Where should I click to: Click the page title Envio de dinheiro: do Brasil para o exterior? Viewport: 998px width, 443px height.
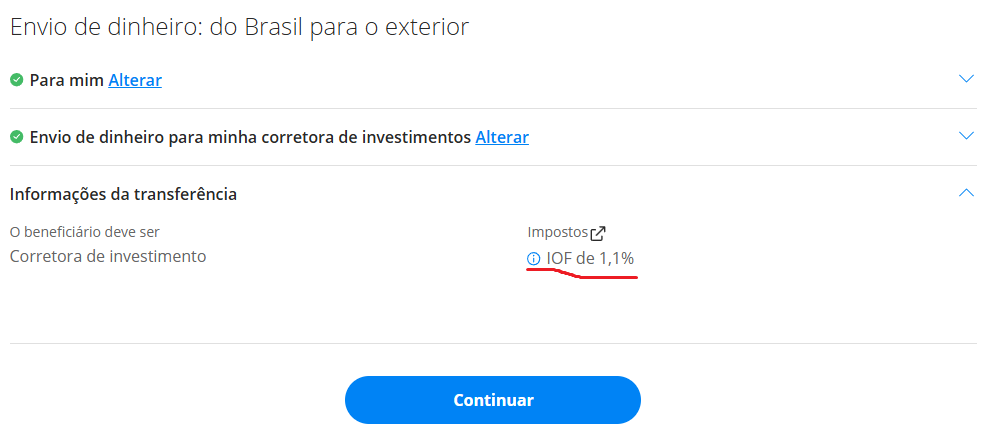click(240, 27)
